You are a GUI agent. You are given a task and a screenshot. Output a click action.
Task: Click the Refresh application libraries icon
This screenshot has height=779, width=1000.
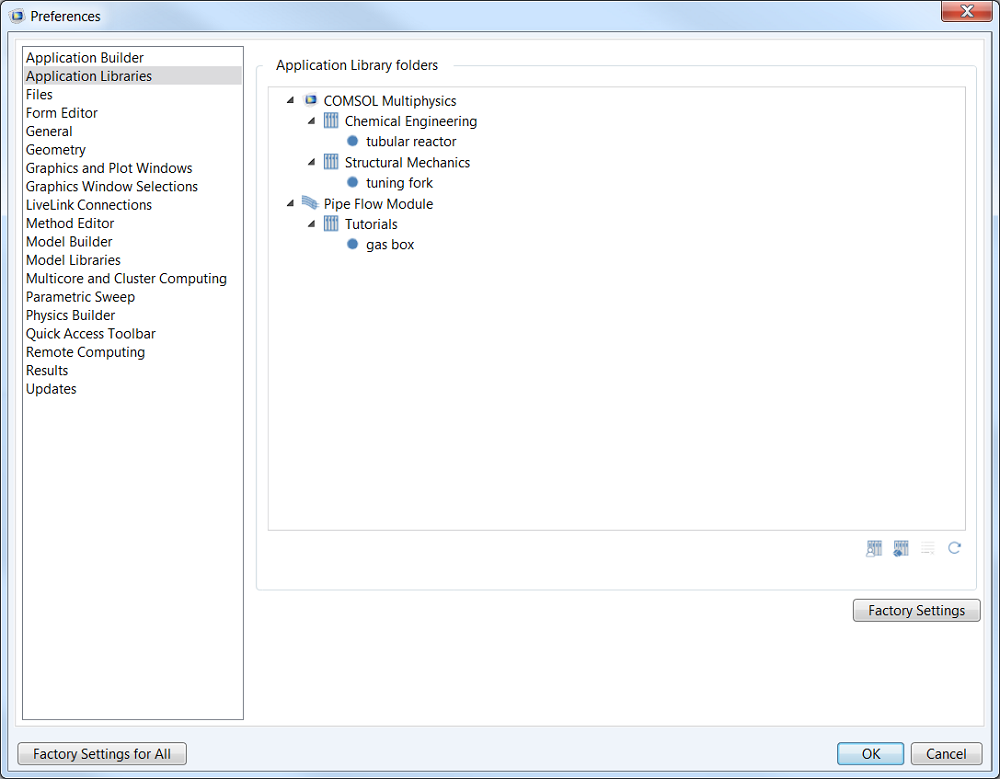pos(954,548)
